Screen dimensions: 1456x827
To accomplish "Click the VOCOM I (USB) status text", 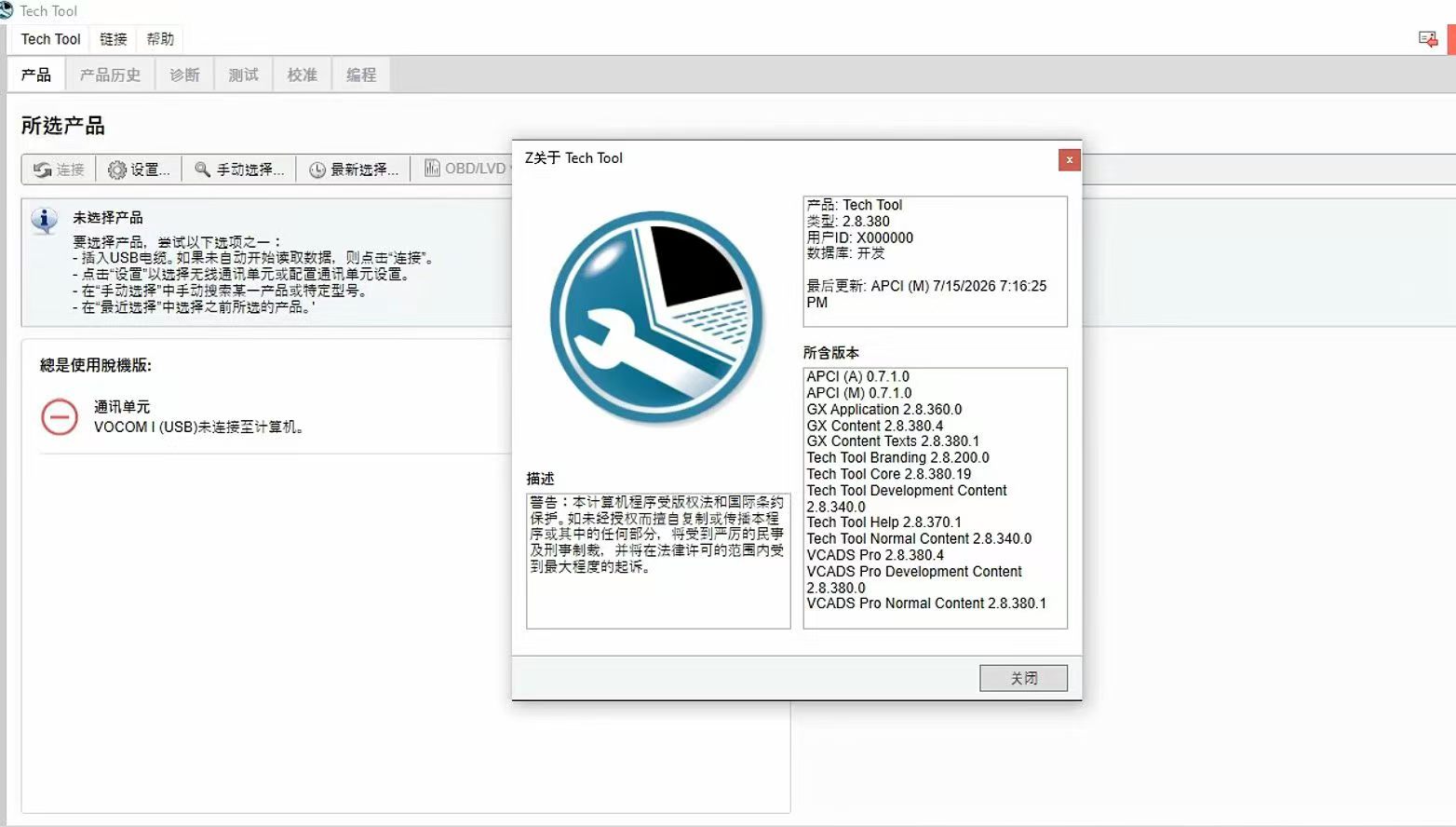I will point(198,427).
